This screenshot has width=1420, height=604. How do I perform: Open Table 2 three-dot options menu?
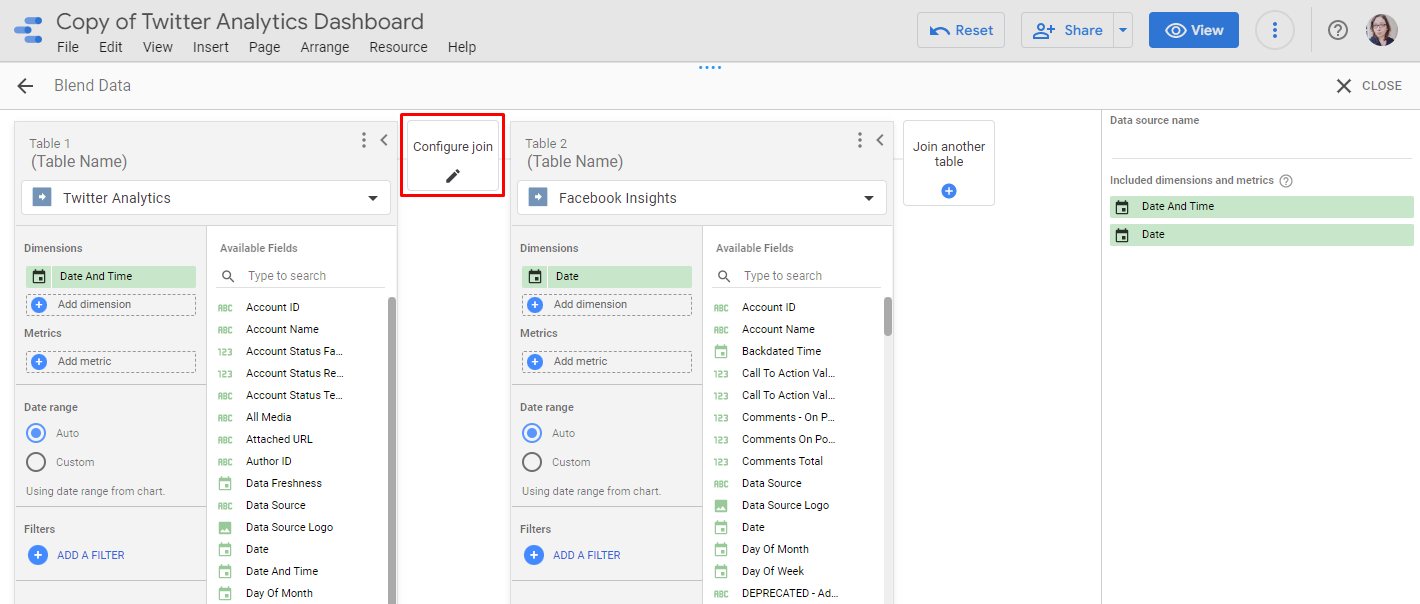859,141
